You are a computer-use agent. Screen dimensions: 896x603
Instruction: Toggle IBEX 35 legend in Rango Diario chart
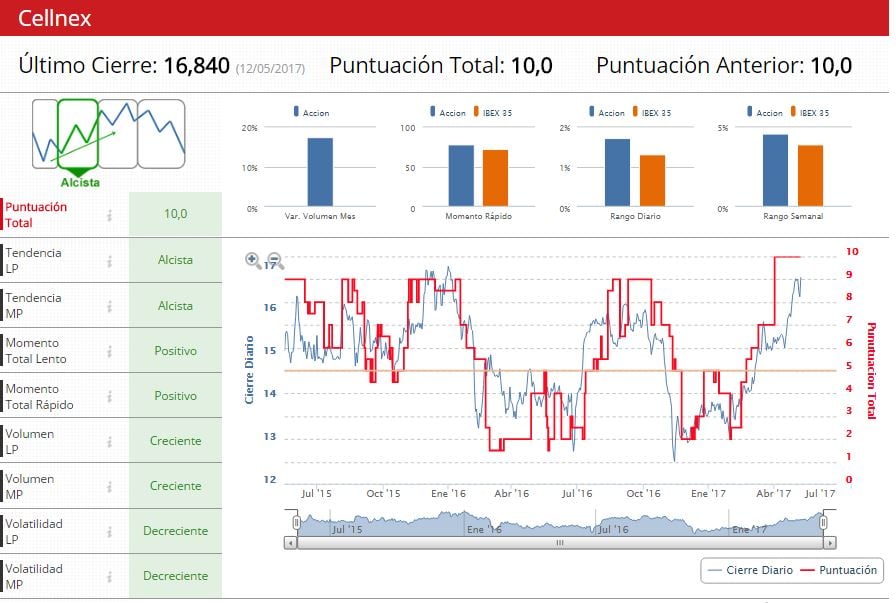[651, 112]
